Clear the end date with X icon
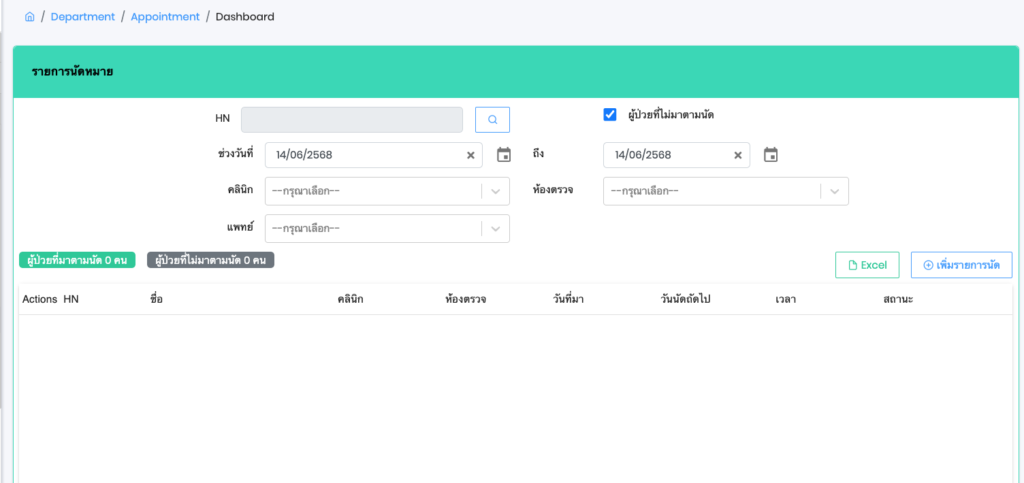Screen dimensions: 1024x483 click(738, 155)
